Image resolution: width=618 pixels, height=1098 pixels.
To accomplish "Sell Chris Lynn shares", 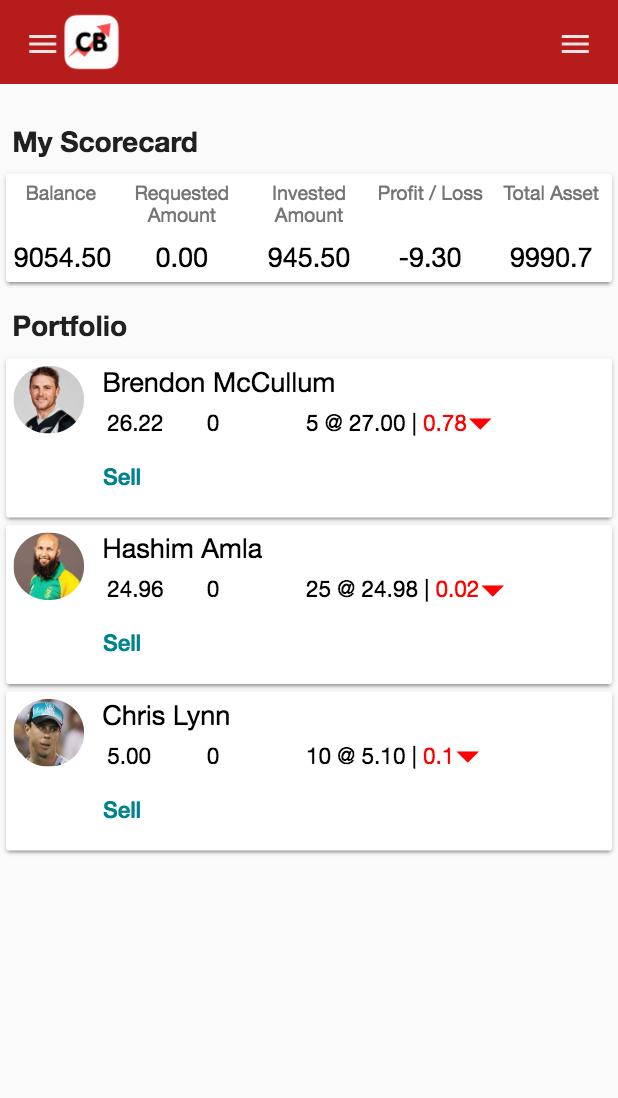I will [122, 810].
